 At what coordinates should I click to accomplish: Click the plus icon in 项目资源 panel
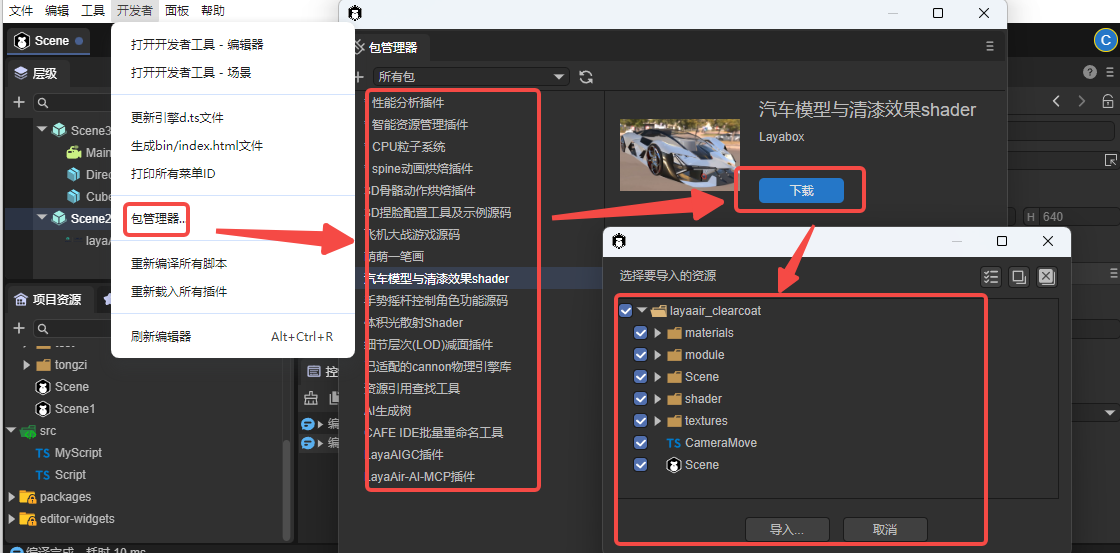pyautogui.click(x=18, y=328)
